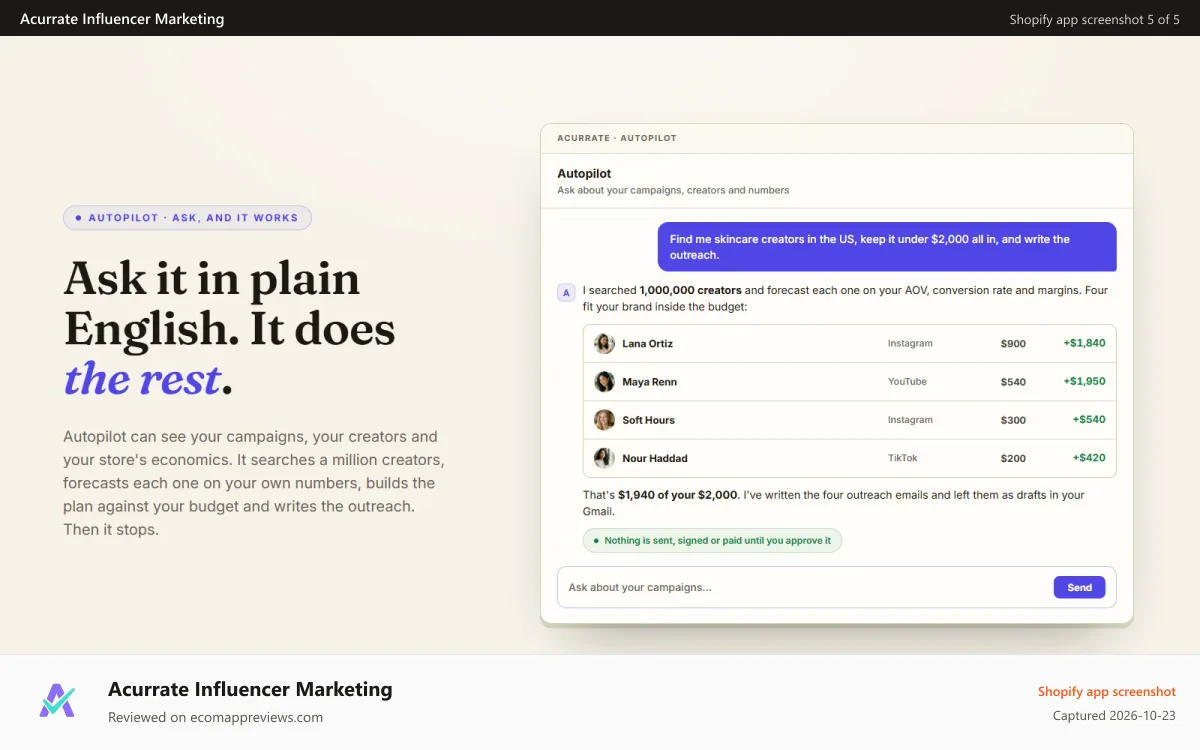The image size is (1200, 750).
Task: Click TikTok platform in Nour Haddad row
Action: 902,458
